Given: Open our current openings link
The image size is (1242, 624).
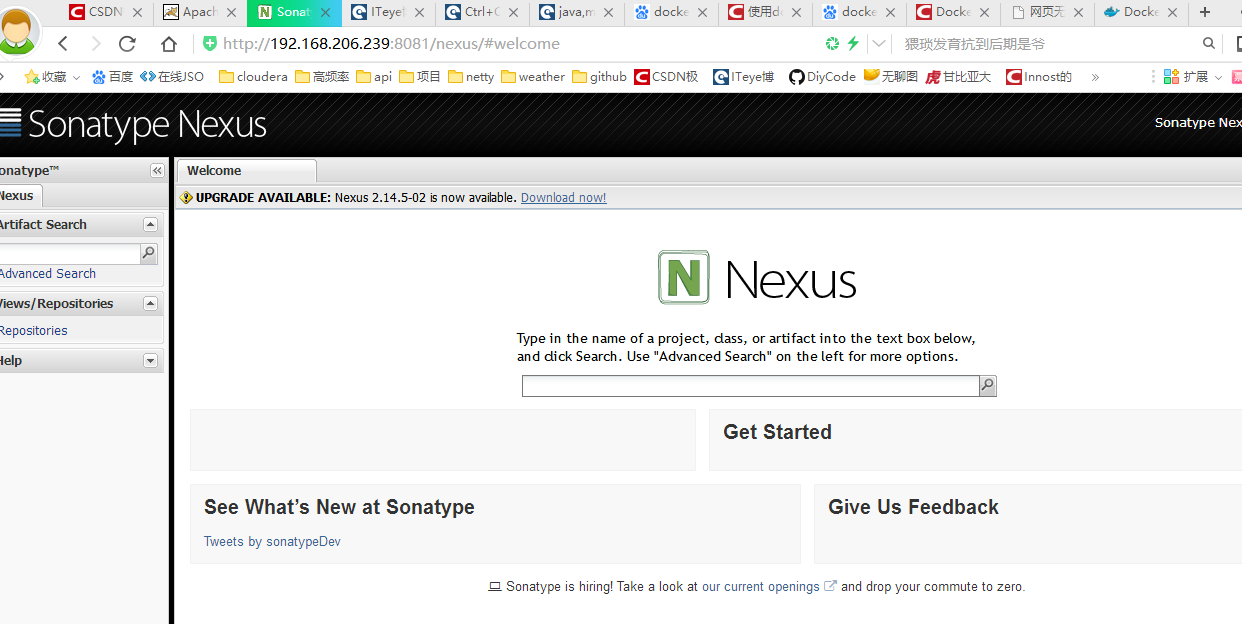Looking at the screenshot, I should [x=760, y=587].
